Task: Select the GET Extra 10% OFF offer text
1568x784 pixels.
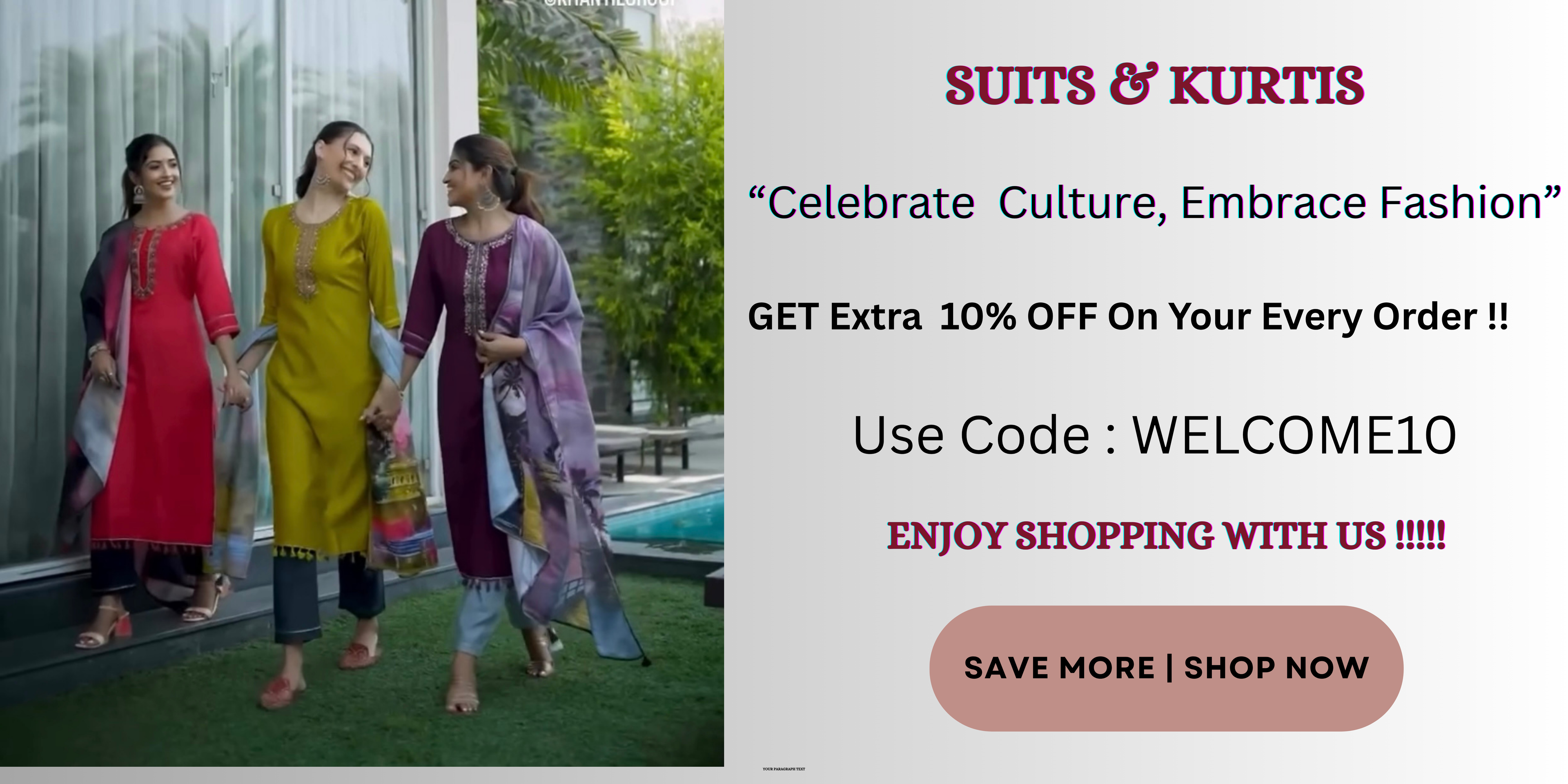Action: pos(1128,317)
